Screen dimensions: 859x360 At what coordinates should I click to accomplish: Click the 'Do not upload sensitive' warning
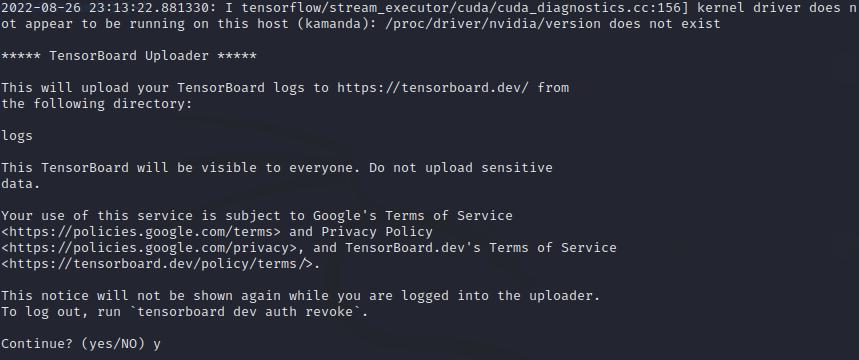click(x=461, y=168)
